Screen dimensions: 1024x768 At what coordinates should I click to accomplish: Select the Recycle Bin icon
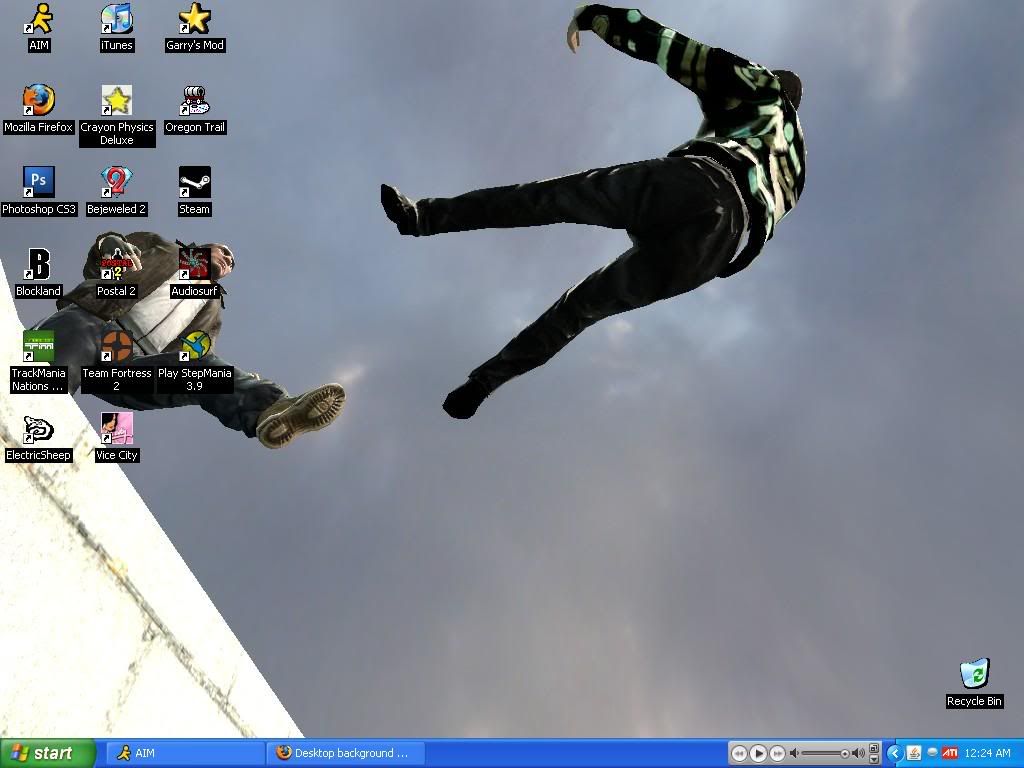tap(974, 674)
